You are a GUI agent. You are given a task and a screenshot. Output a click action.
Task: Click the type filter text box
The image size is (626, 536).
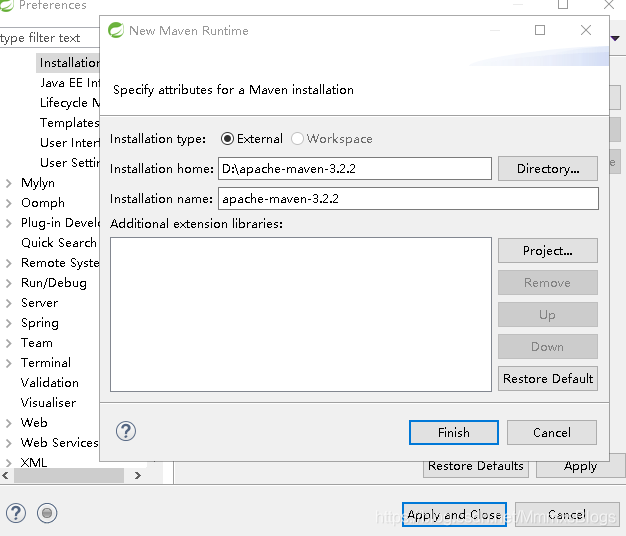(x=50, y=38)
